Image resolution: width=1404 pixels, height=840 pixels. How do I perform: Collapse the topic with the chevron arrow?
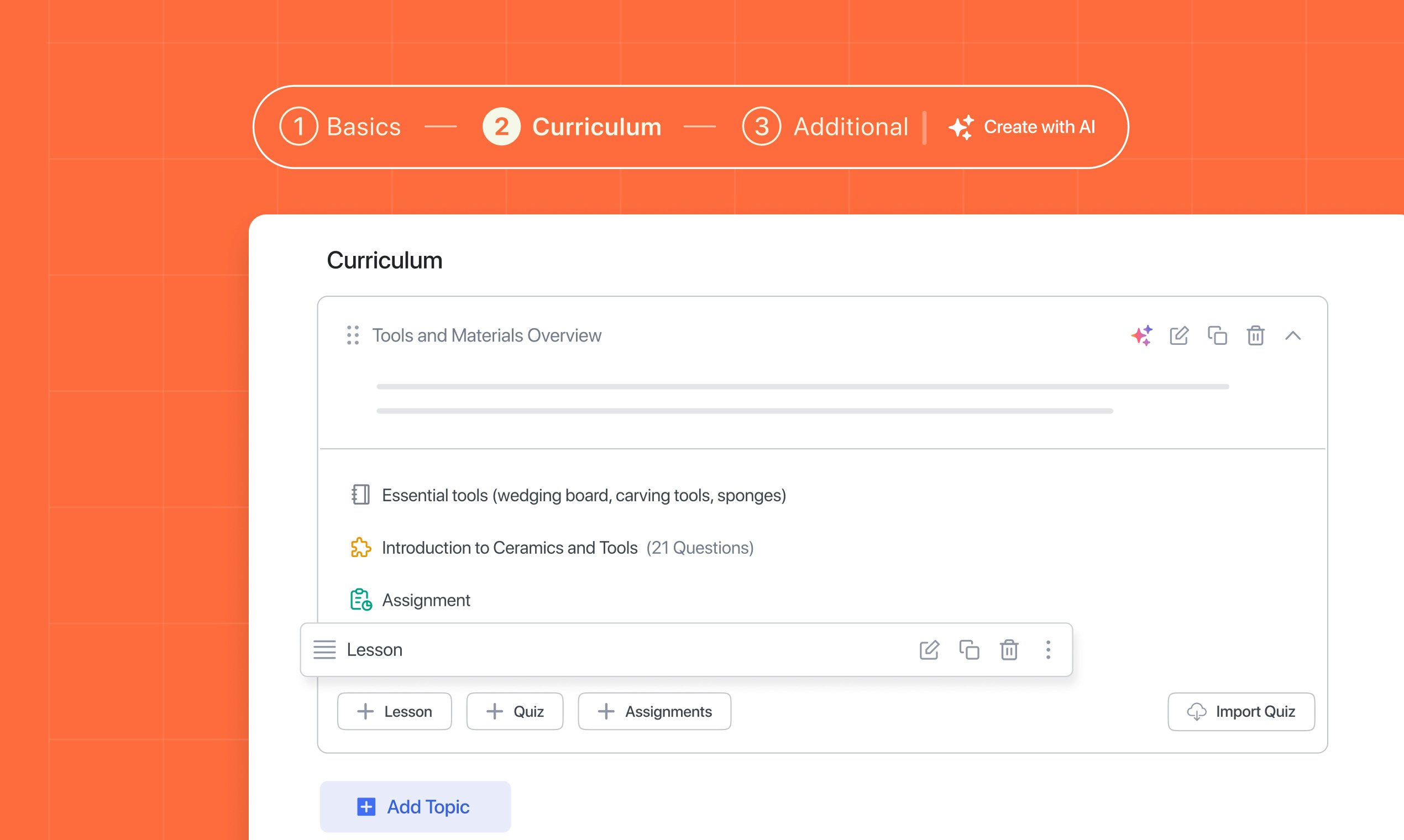pyautogui.click(x=1293, y=335)
